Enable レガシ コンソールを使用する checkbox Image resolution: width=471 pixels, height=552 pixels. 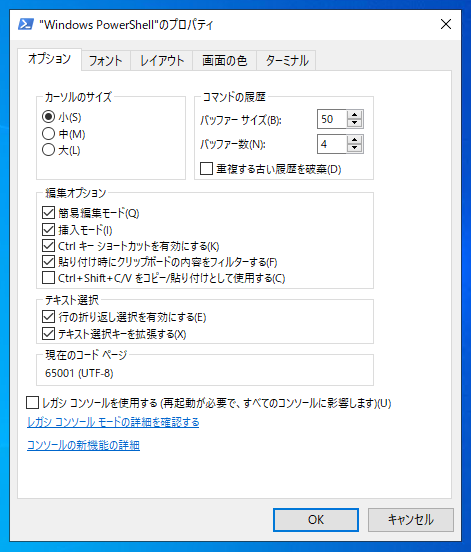(x=32, y=402)
